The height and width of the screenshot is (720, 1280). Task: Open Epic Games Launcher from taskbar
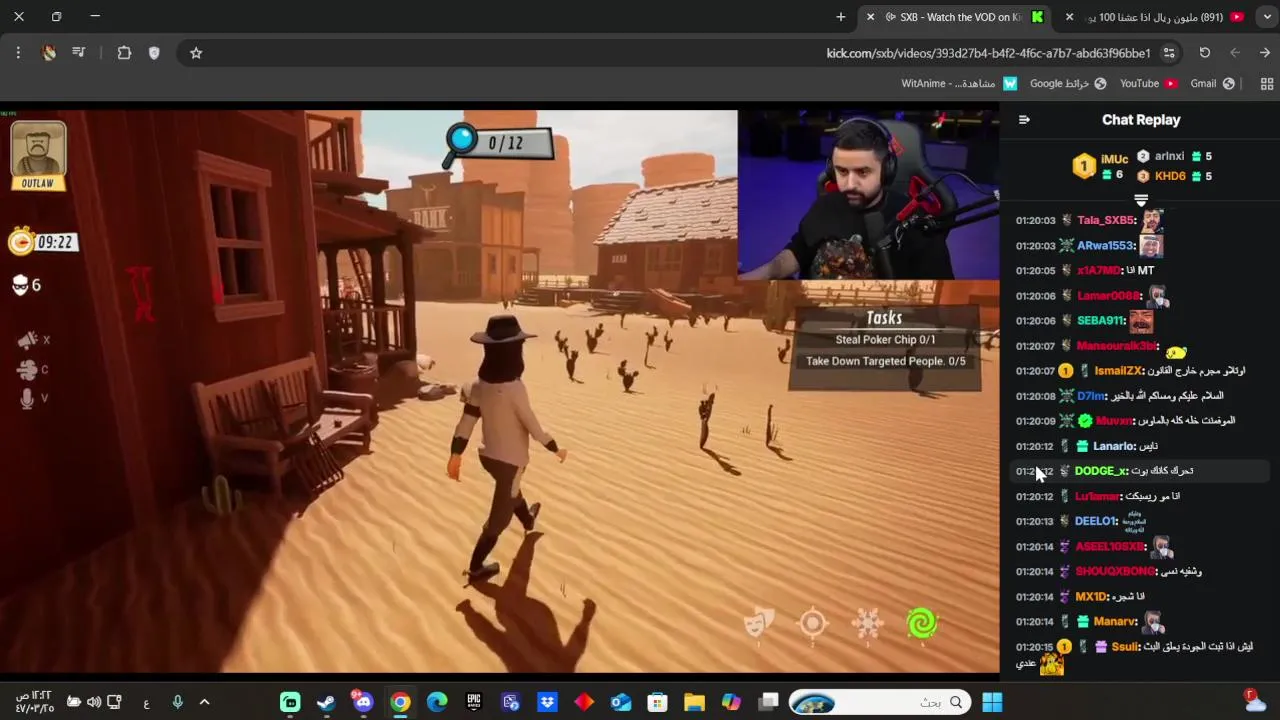(474, 702)
